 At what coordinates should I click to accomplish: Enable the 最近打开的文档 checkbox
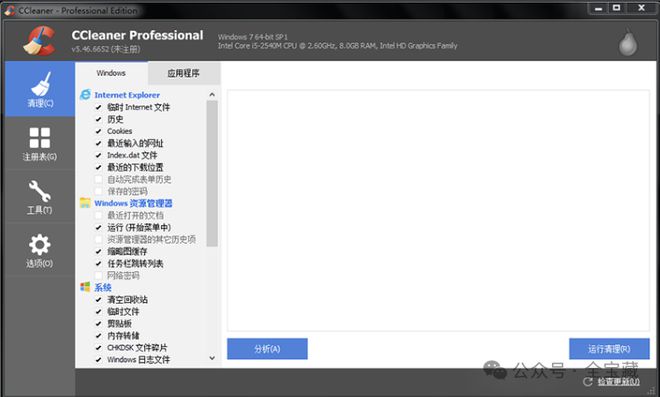(98, 216)
